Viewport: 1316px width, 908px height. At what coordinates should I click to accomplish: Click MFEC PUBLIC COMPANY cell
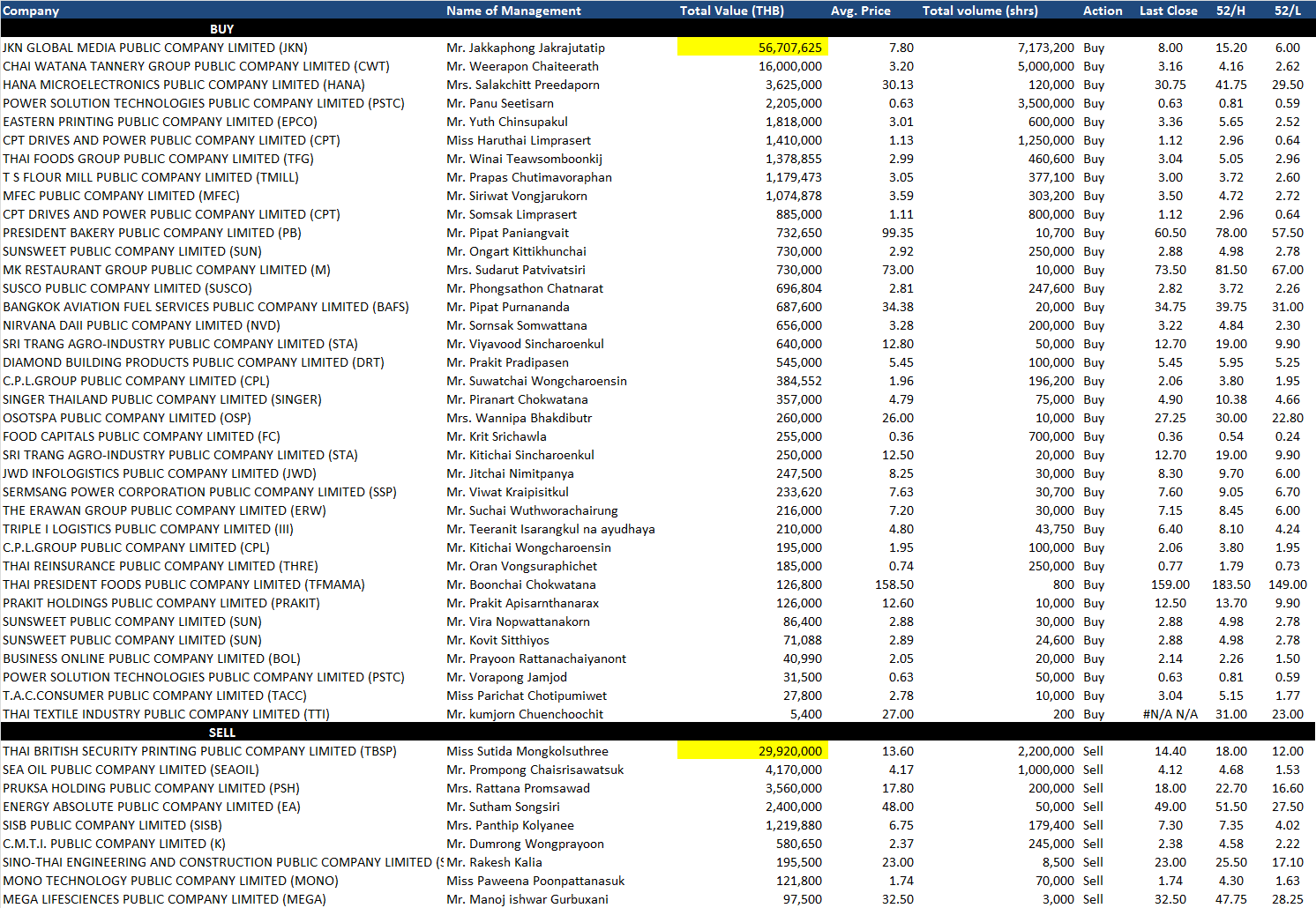click(121, 196)
